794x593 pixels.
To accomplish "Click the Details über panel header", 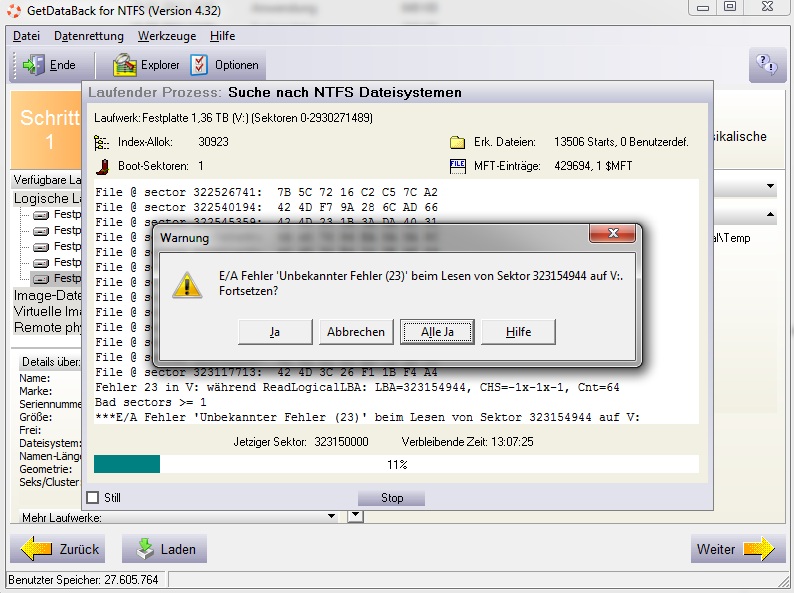I will pyautogui.click(x=51, y=362).
